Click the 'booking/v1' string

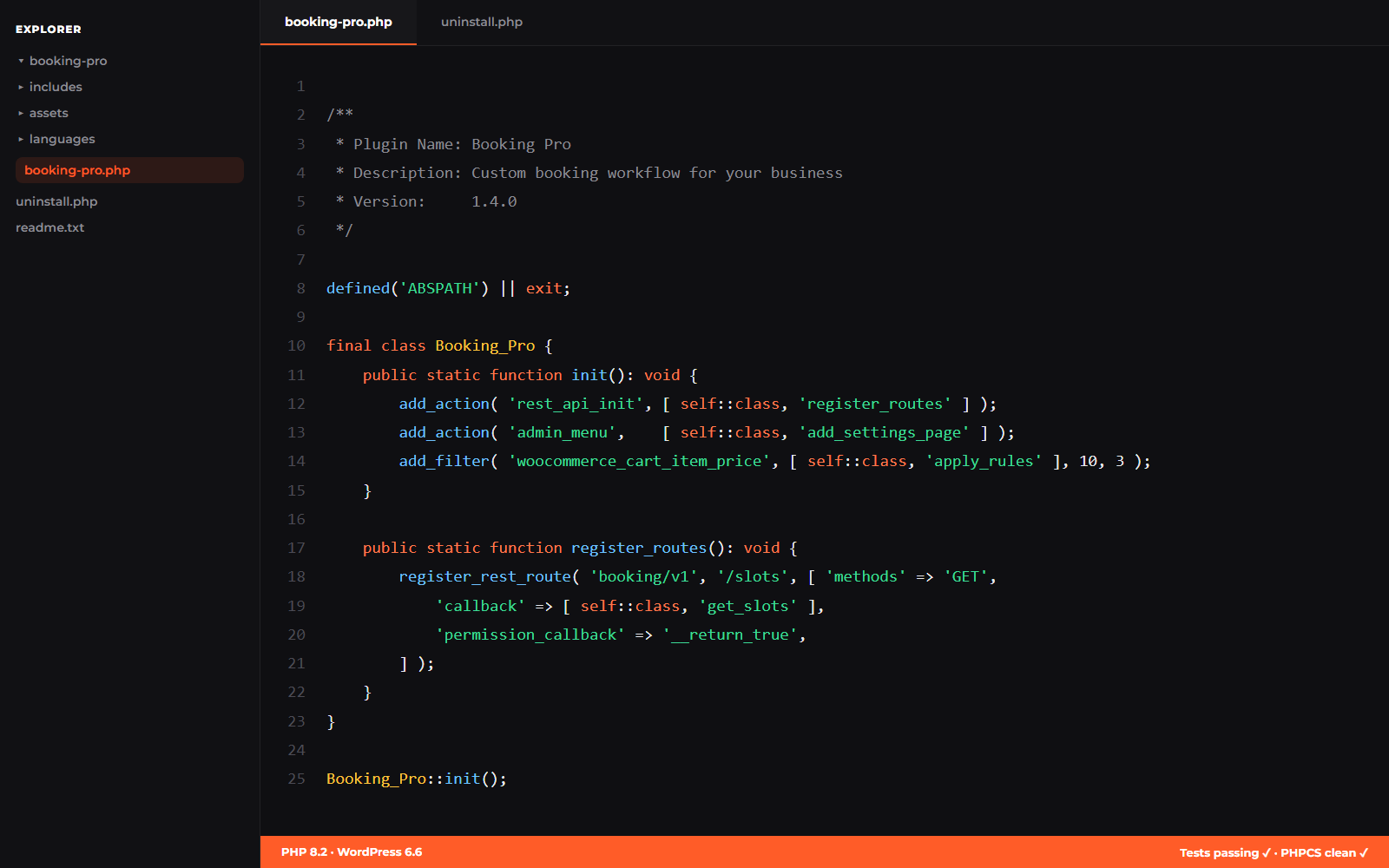click(x=644, y=576)
